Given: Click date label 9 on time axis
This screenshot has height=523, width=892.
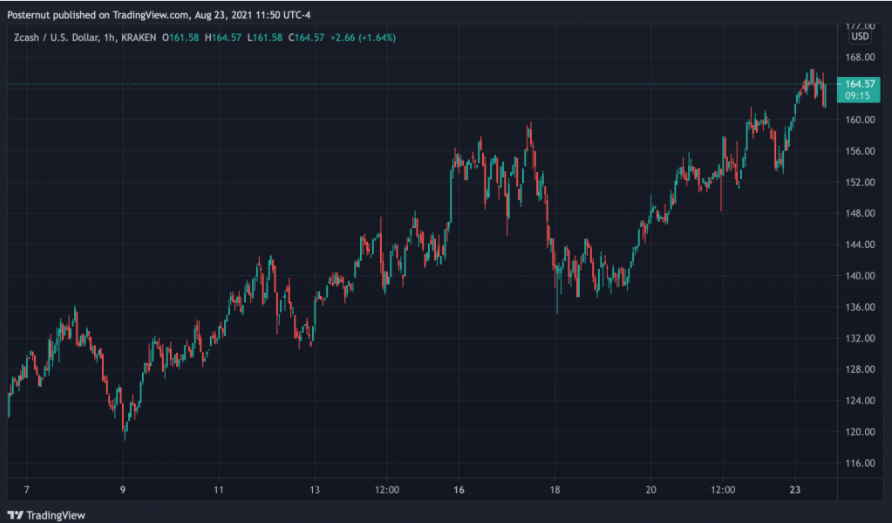Looking at the screenshot, I should coord(122,490).
